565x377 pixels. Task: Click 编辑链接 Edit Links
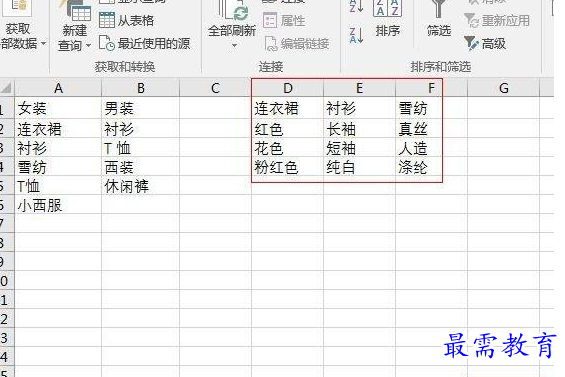[x=297, y=44]
